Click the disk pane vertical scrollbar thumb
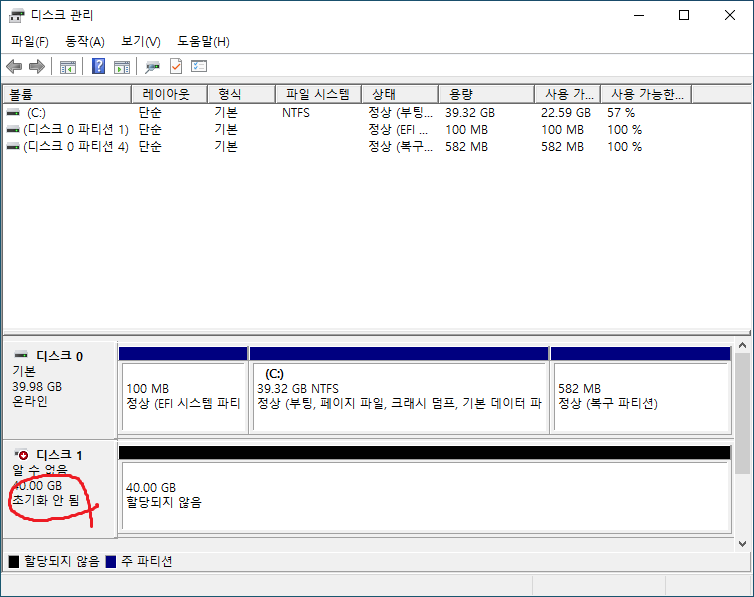The width and height of the screenshot is (754, 597). [742, 413]
